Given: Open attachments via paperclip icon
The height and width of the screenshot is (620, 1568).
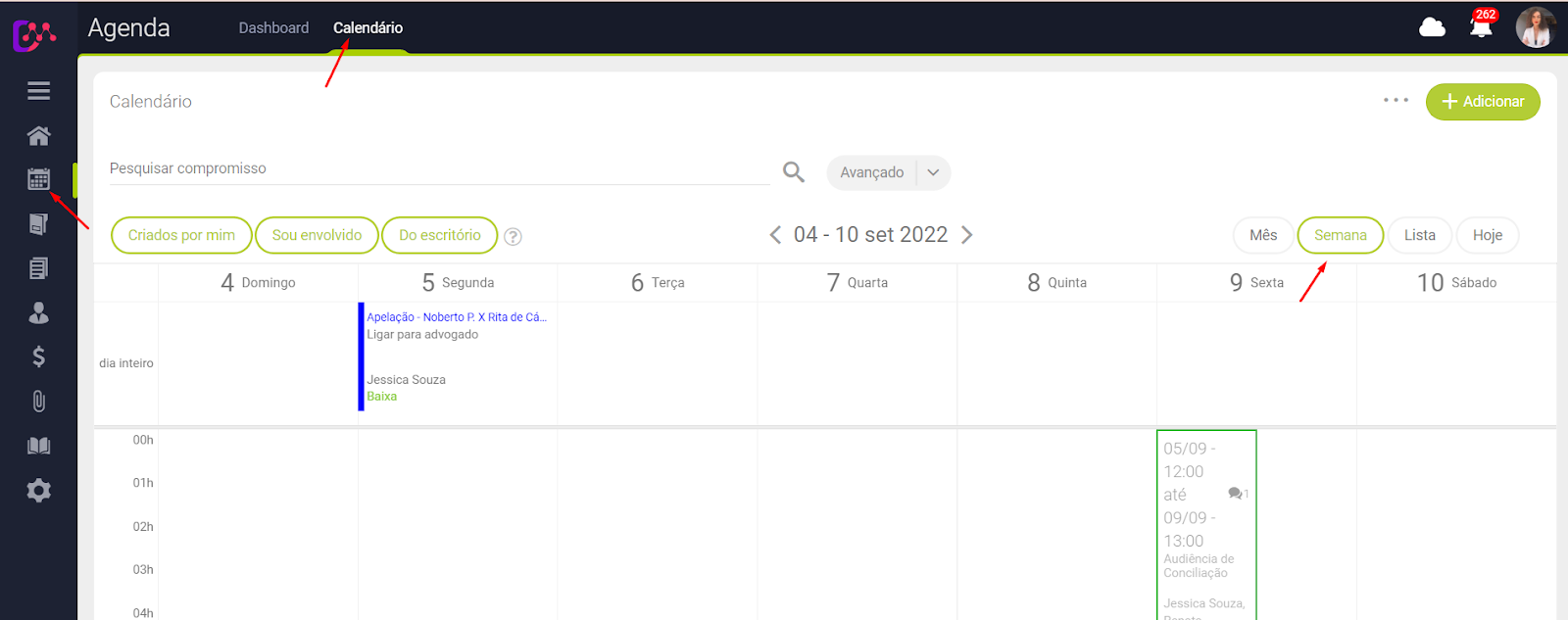Looking at the screenshot, I should tap(38, 402).
